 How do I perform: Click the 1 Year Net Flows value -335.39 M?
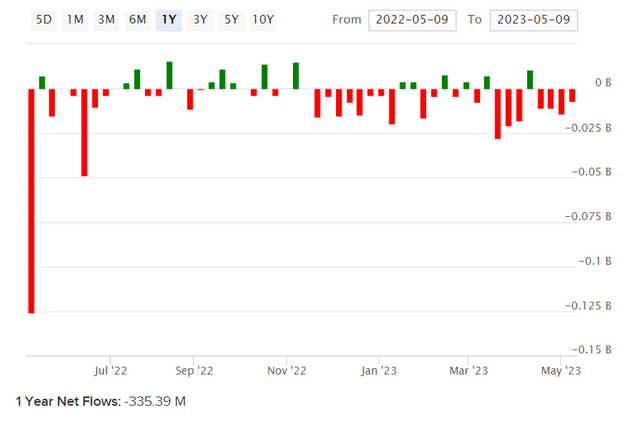click(x=155, y=402)
